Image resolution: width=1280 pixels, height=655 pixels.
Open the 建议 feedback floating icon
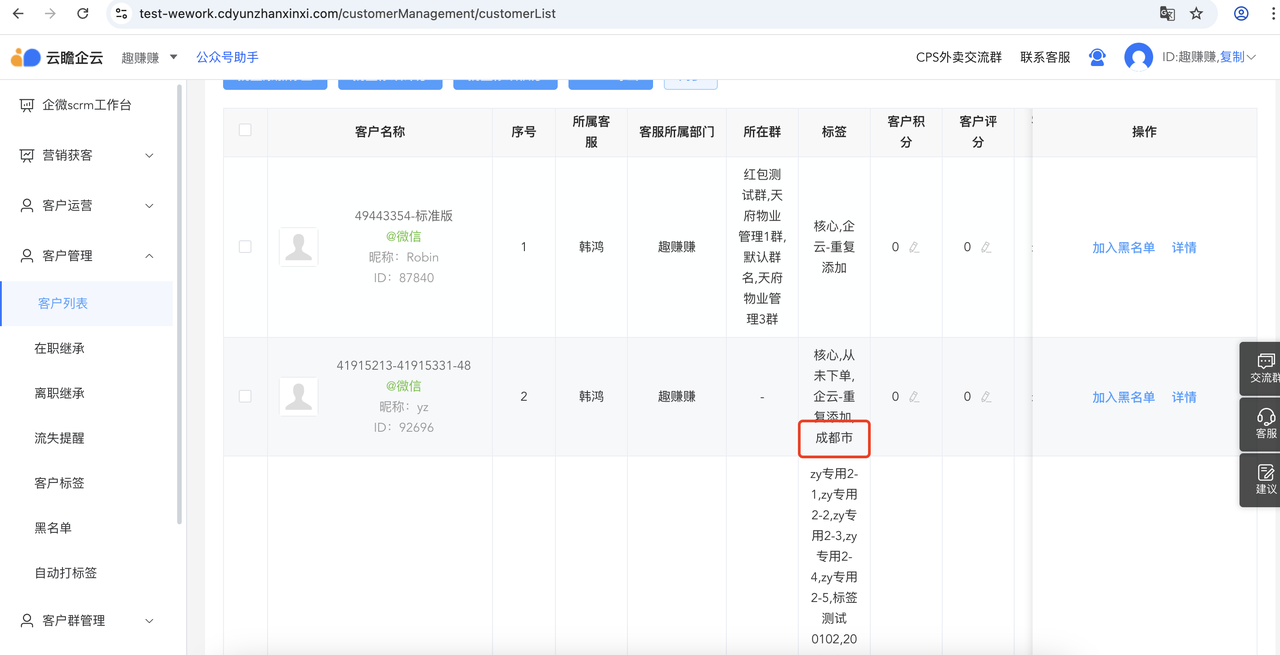click(1265, 479)
